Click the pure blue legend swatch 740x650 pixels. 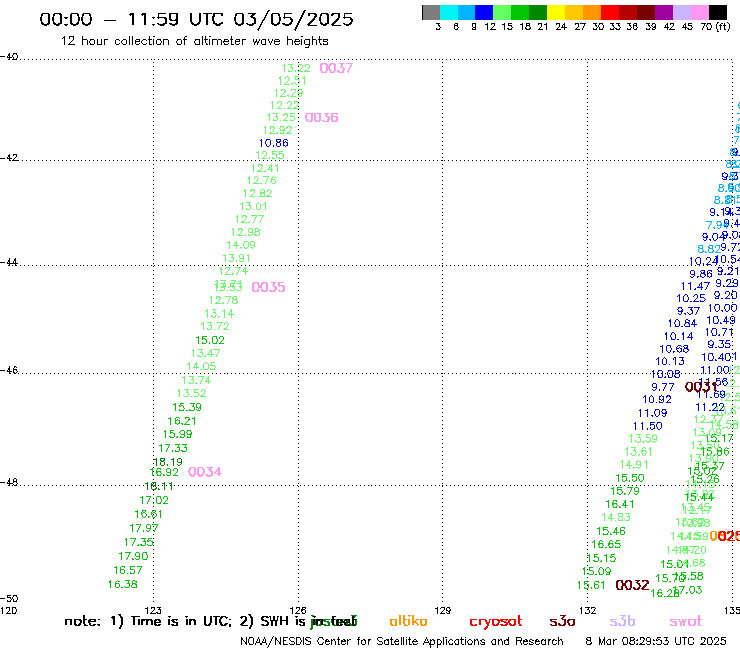[484, 12]
